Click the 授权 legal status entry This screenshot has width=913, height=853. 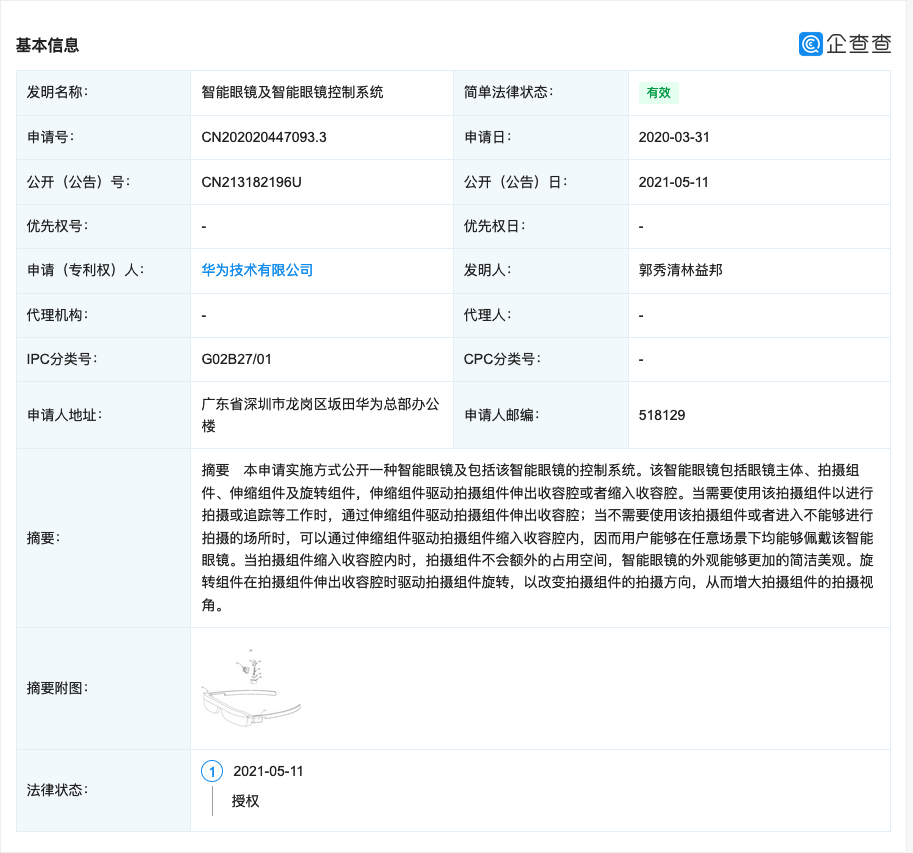245,801
